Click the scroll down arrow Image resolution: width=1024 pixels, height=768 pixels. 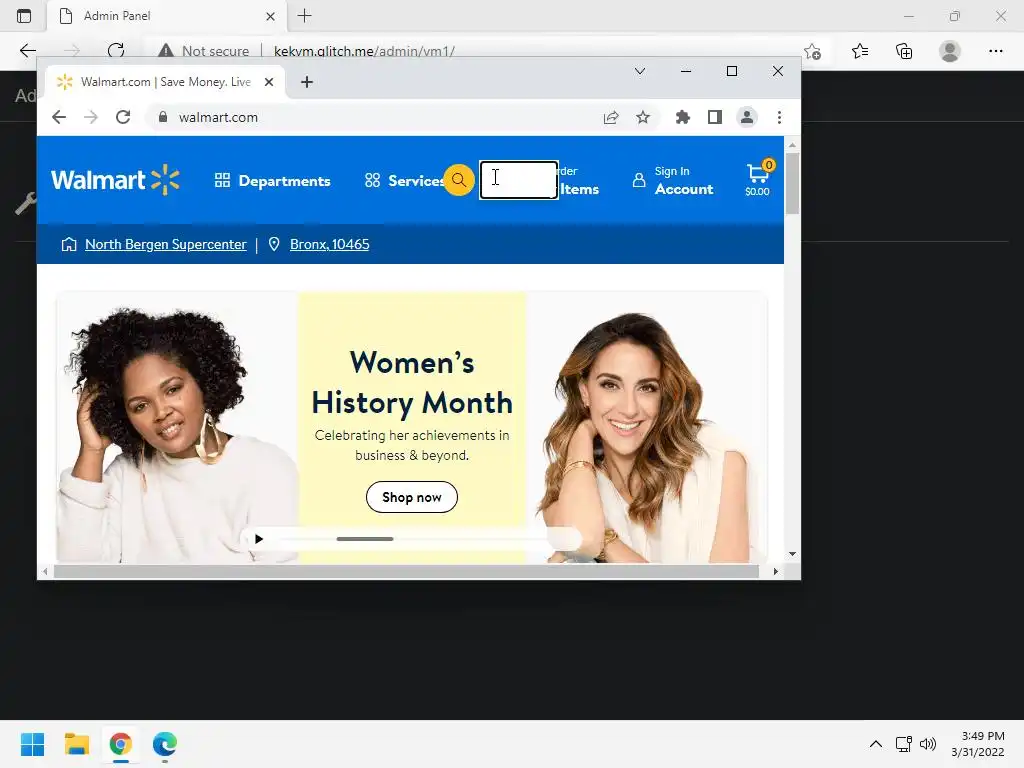point(792,554)
